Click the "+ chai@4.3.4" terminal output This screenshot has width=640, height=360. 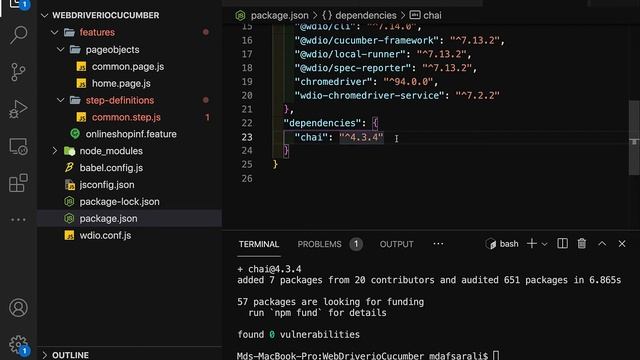[x=269, y=269]
